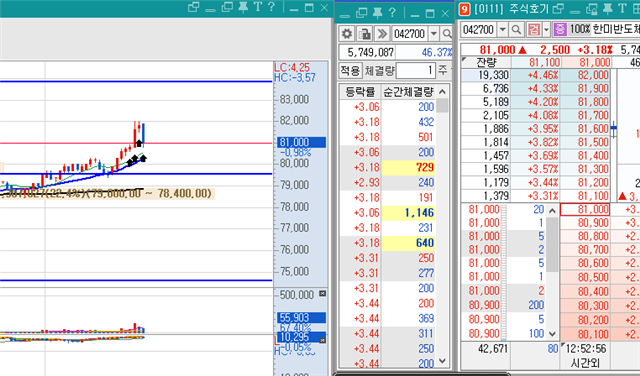The image size is (640, 376).
Task: Click the 적용 apply button
Action: coord(350,71)
